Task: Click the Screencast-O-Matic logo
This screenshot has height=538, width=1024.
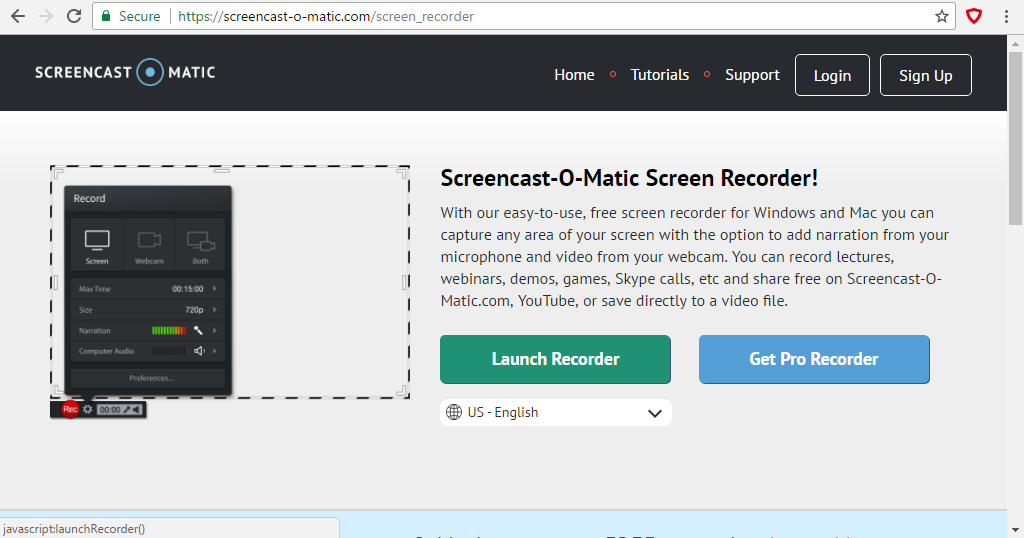Action: (125, 72)
